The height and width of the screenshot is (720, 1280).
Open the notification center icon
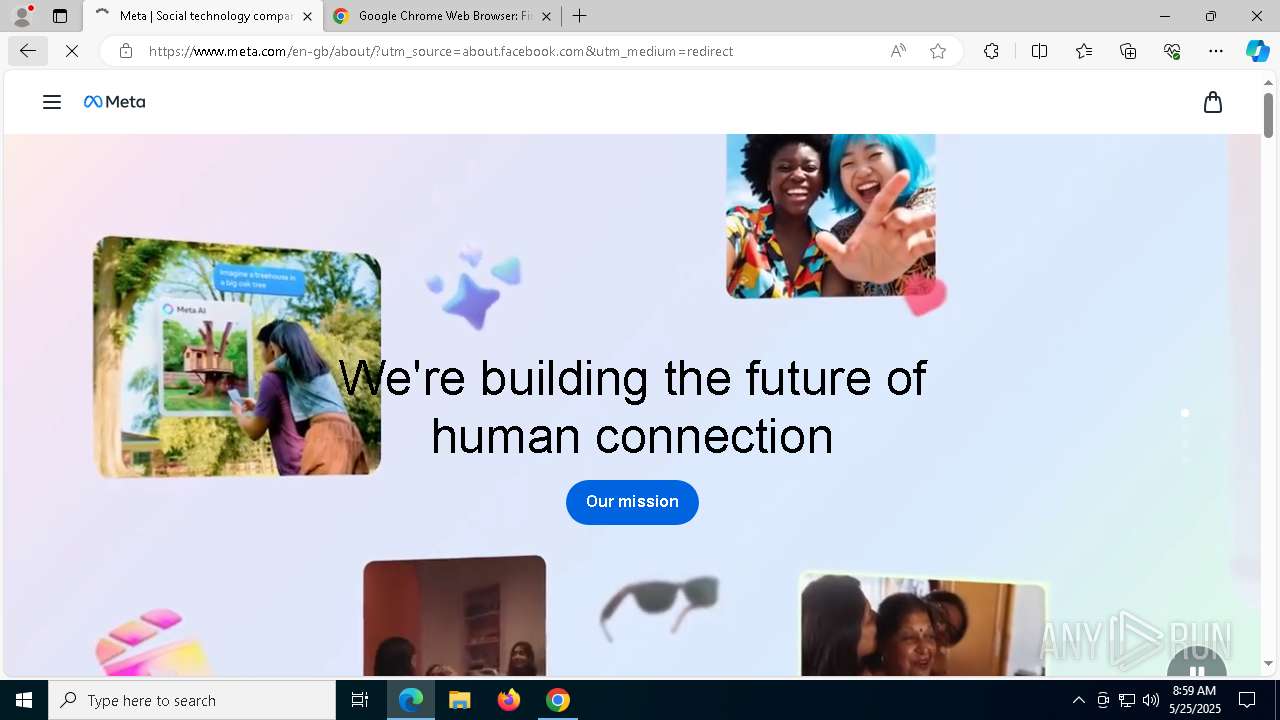(x=1247, y=700)
